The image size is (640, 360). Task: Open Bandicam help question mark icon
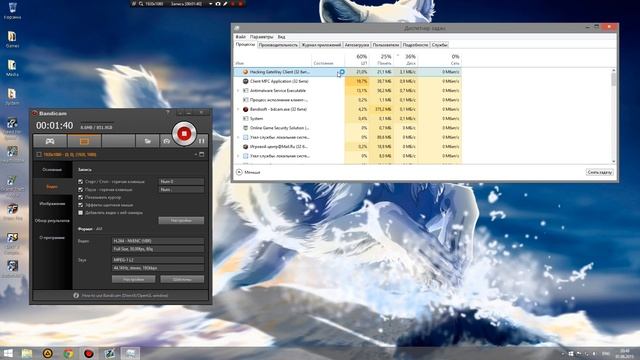pyautogui.click(x=167, y=113)
